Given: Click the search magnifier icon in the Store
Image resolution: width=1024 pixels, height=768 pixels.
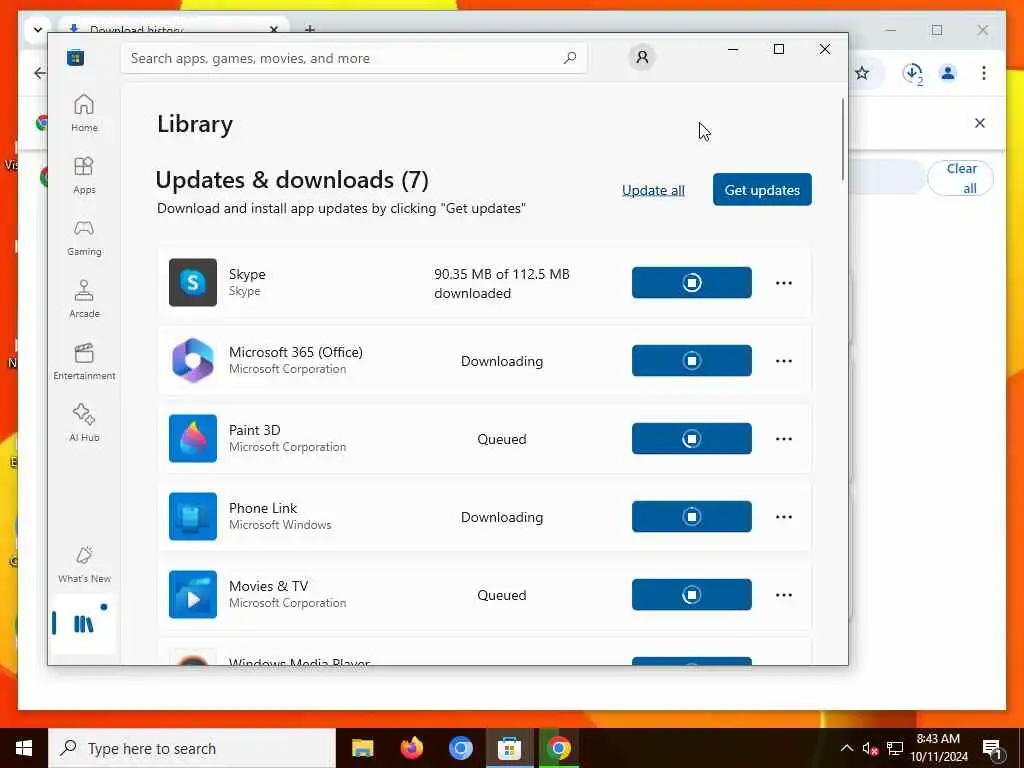Looking at the screenshot, I should click(569, 57).
